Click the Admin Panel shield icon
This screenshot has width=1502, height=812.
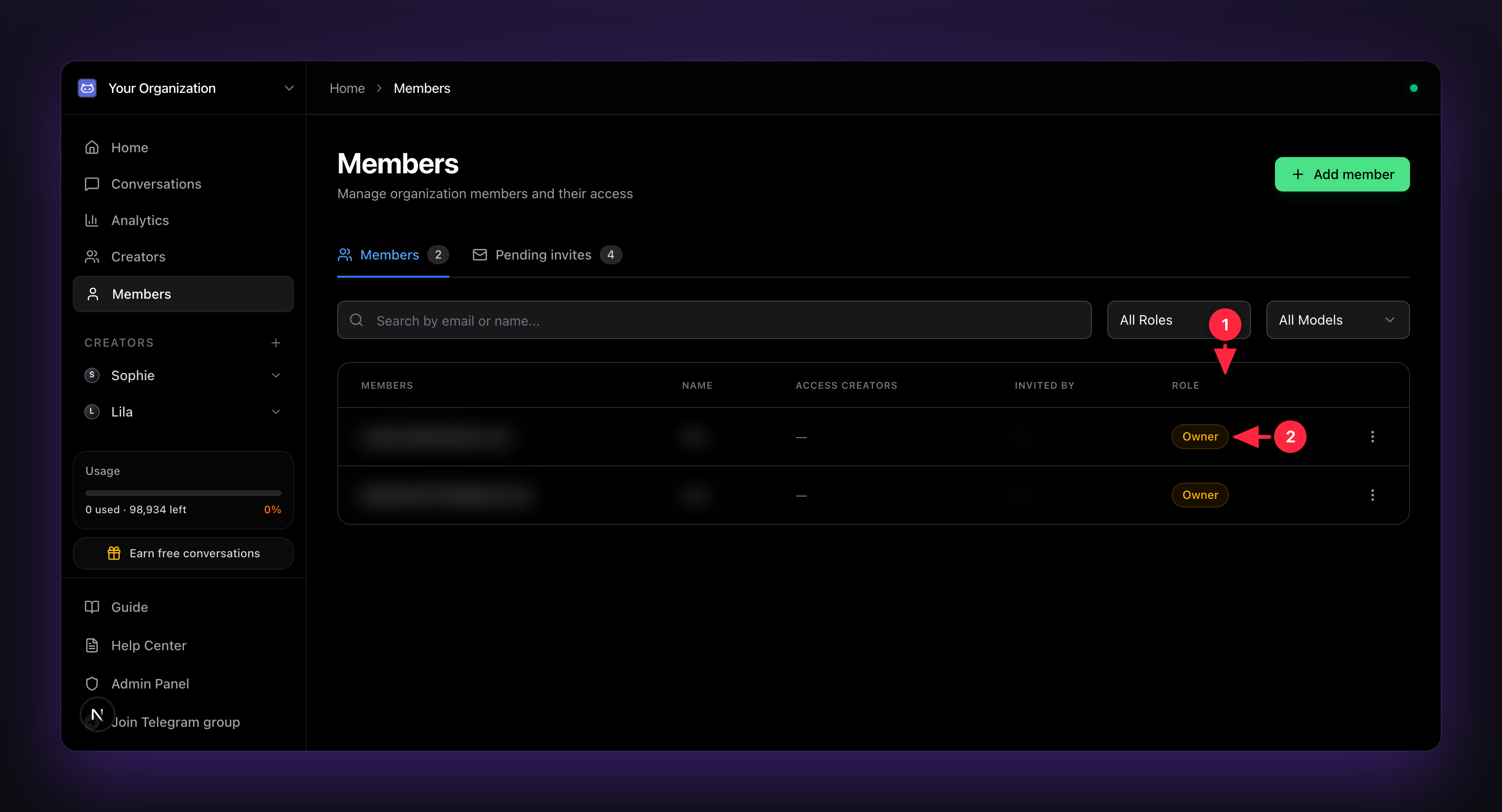point(91,684)
